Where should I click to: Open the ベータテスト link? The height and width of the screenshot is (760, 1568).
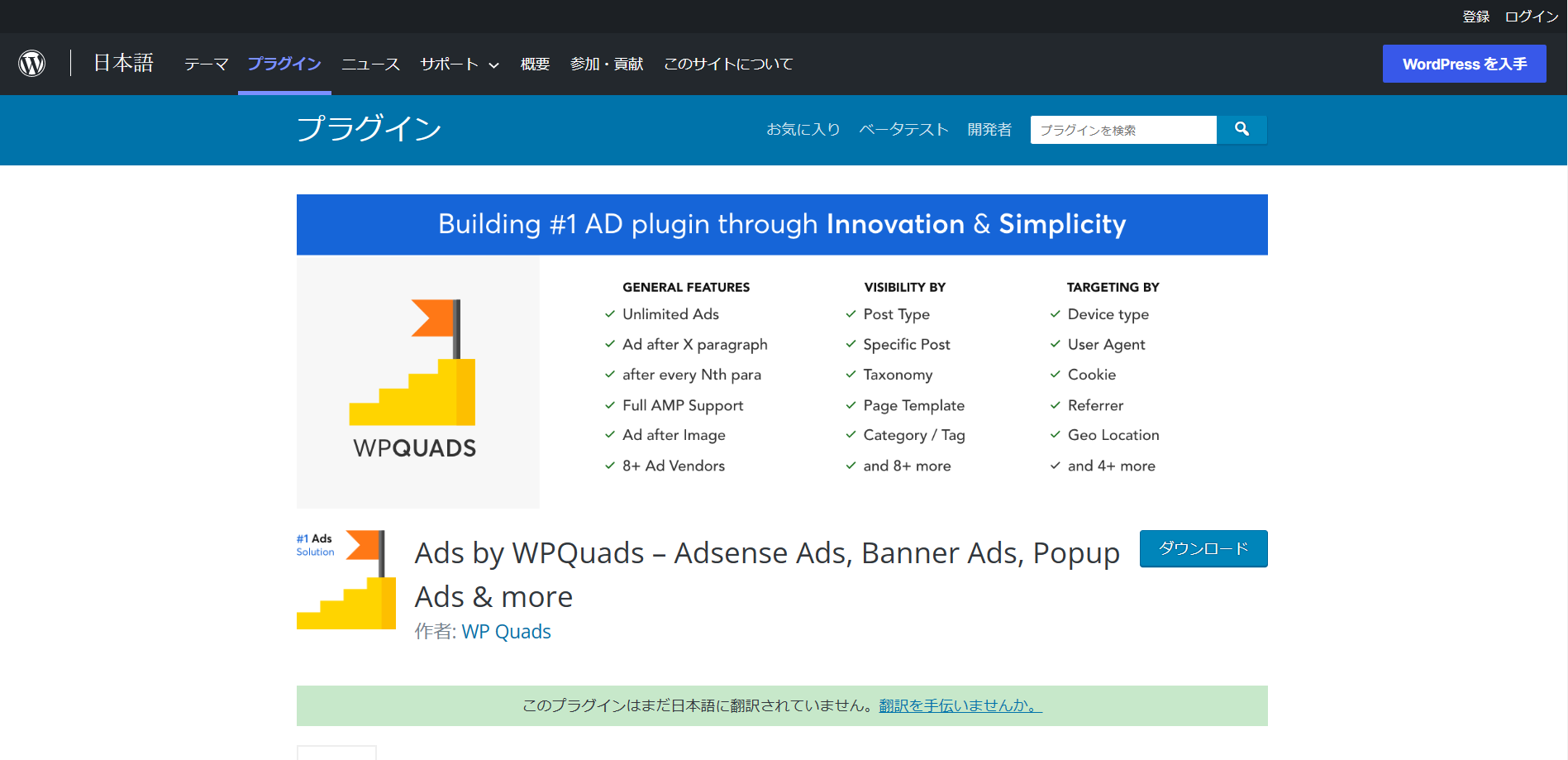click(904, 130)
